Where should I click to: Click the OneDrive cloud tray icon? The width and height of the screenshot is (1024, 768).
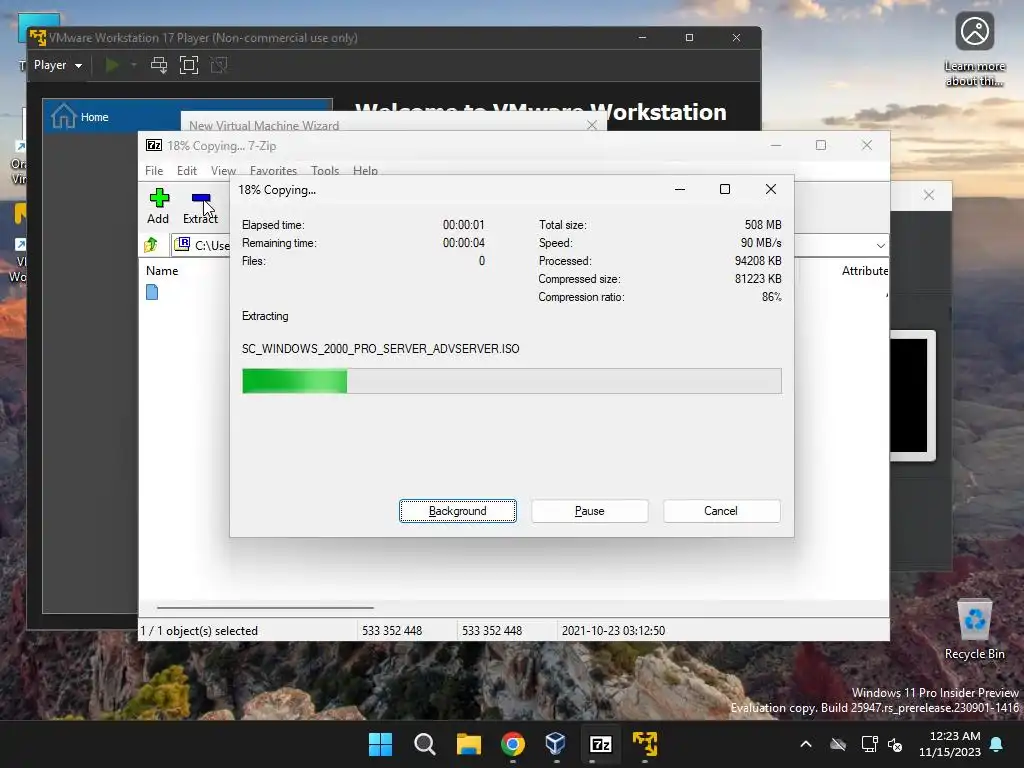pyautogui.click(x=838, y=744)
